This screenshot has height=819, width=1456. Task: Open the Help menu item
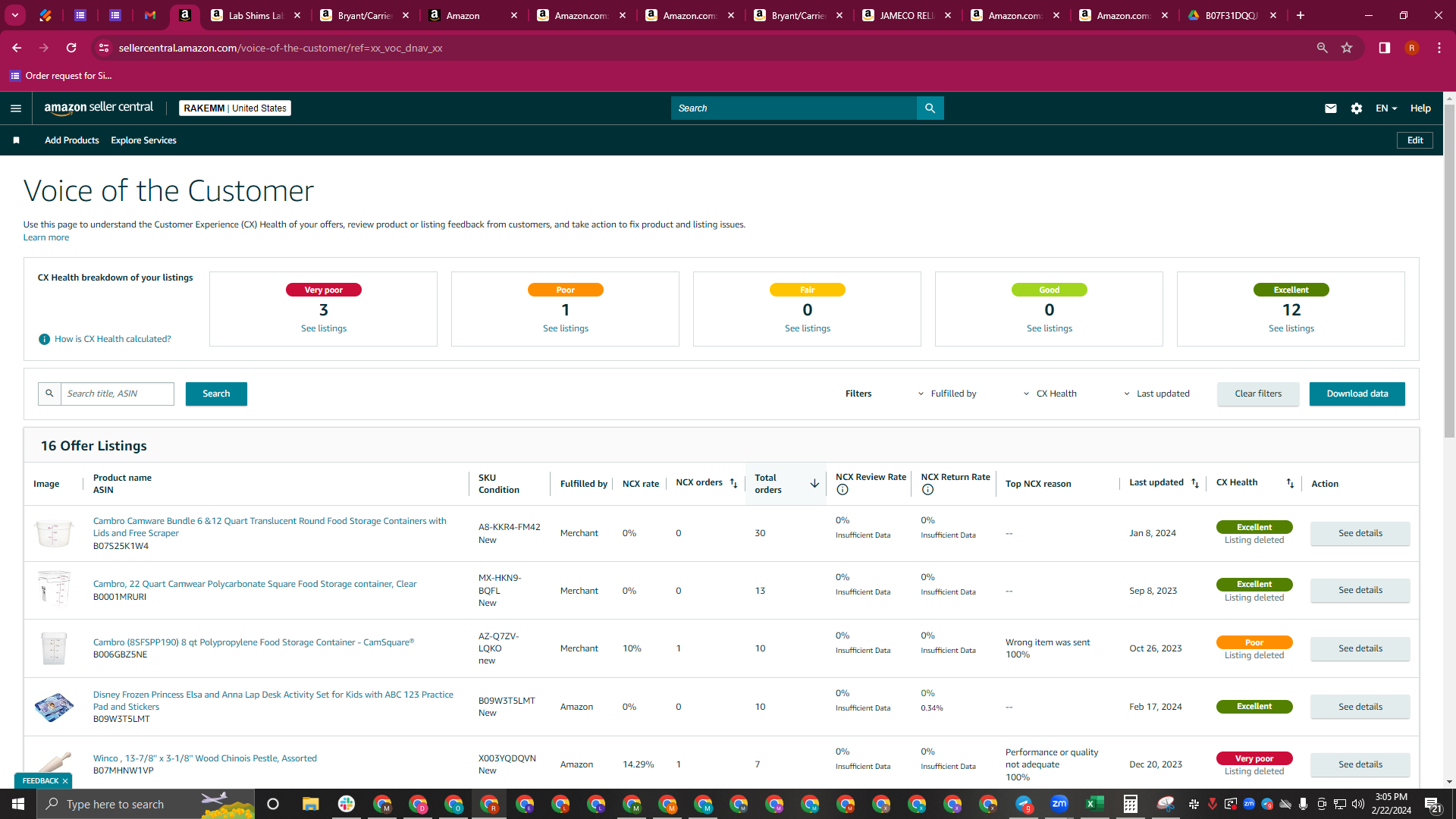pos(1420,108)
